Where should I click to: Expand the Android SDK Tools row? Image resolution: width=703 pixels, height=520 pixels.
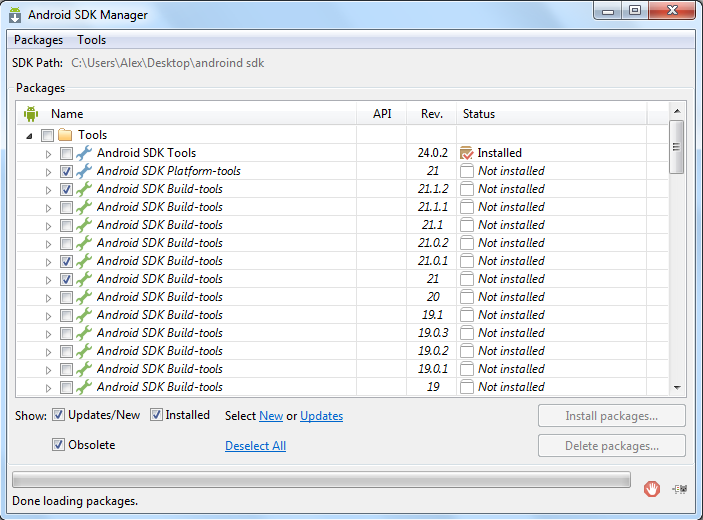coord(48,154)
